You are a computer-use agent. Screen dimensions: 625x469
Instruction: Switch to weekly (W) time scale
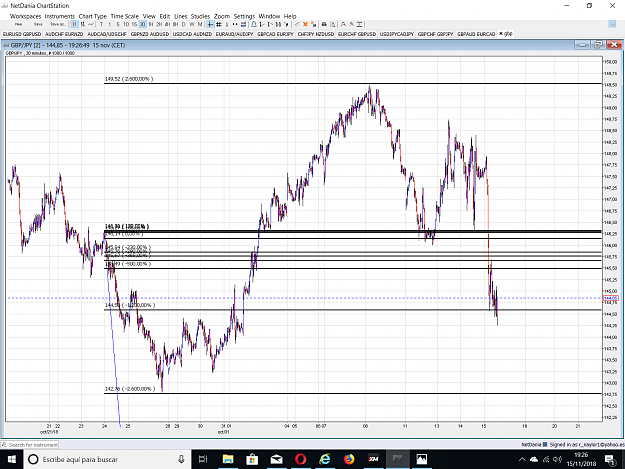[192, 24]
